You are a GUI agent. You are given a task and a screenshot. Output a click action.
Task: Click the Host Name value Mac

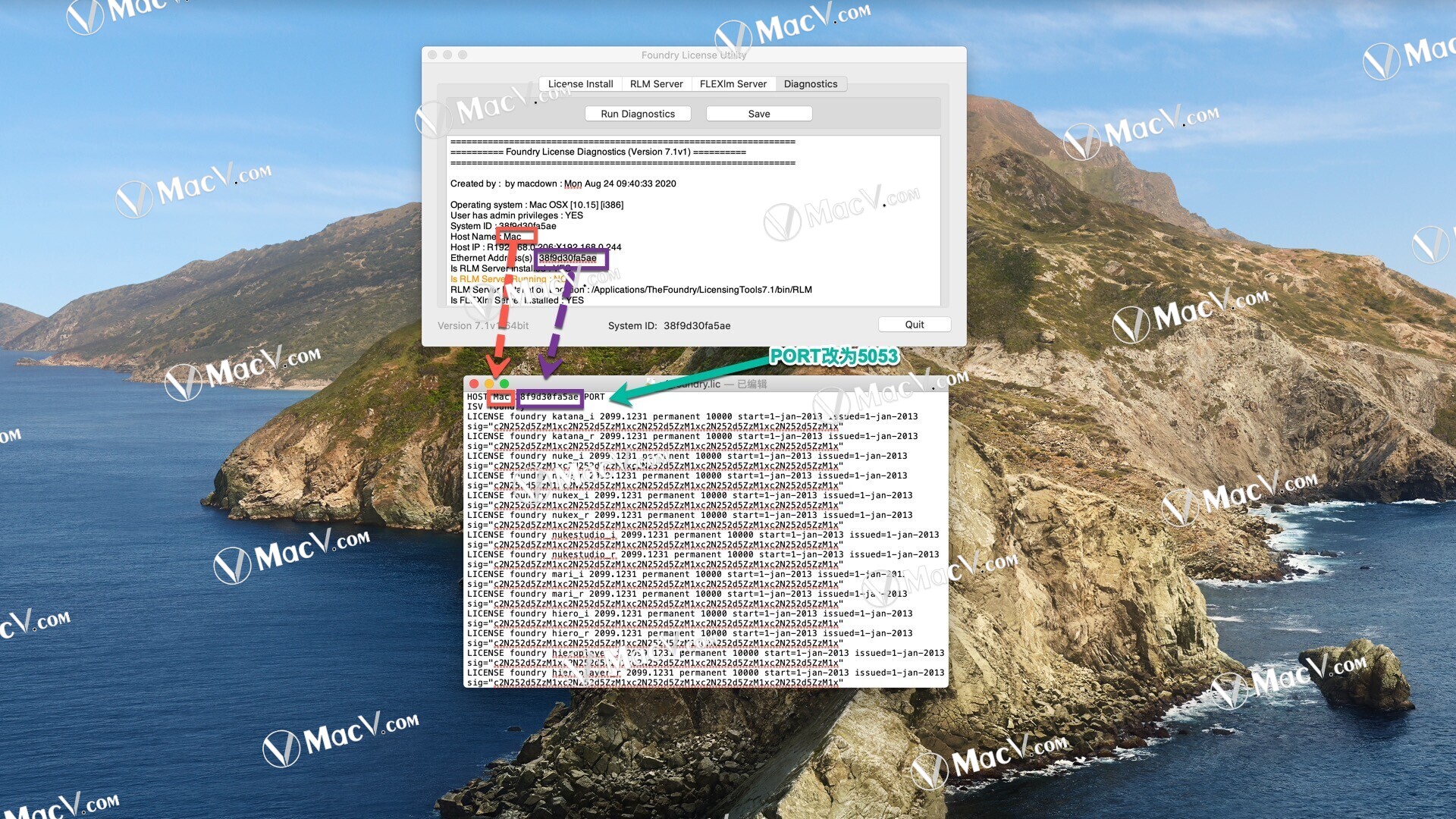click(513, 237)
